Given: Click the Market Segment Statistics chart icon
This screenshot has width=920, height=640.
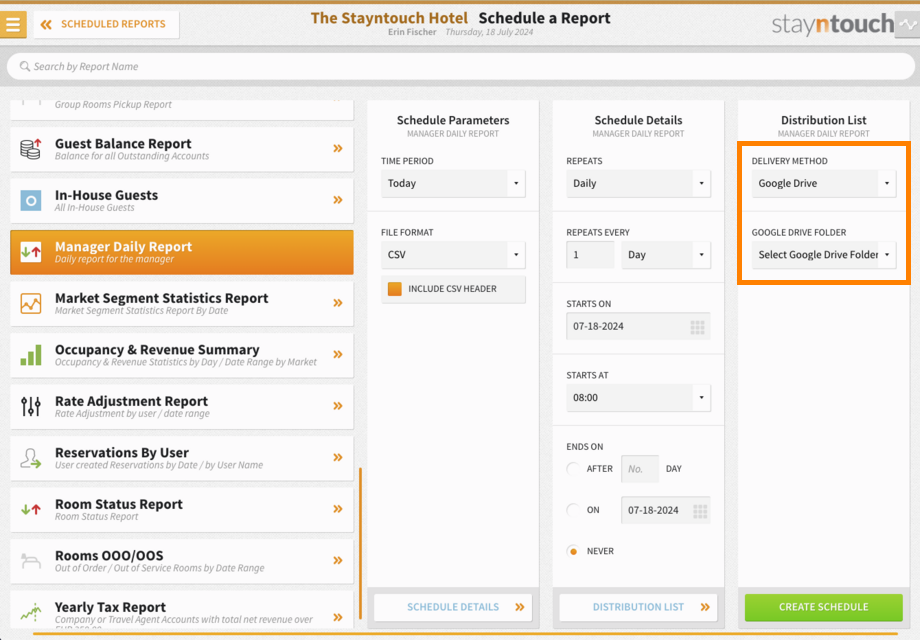Looking at the screenshot, I should point(31,303).
